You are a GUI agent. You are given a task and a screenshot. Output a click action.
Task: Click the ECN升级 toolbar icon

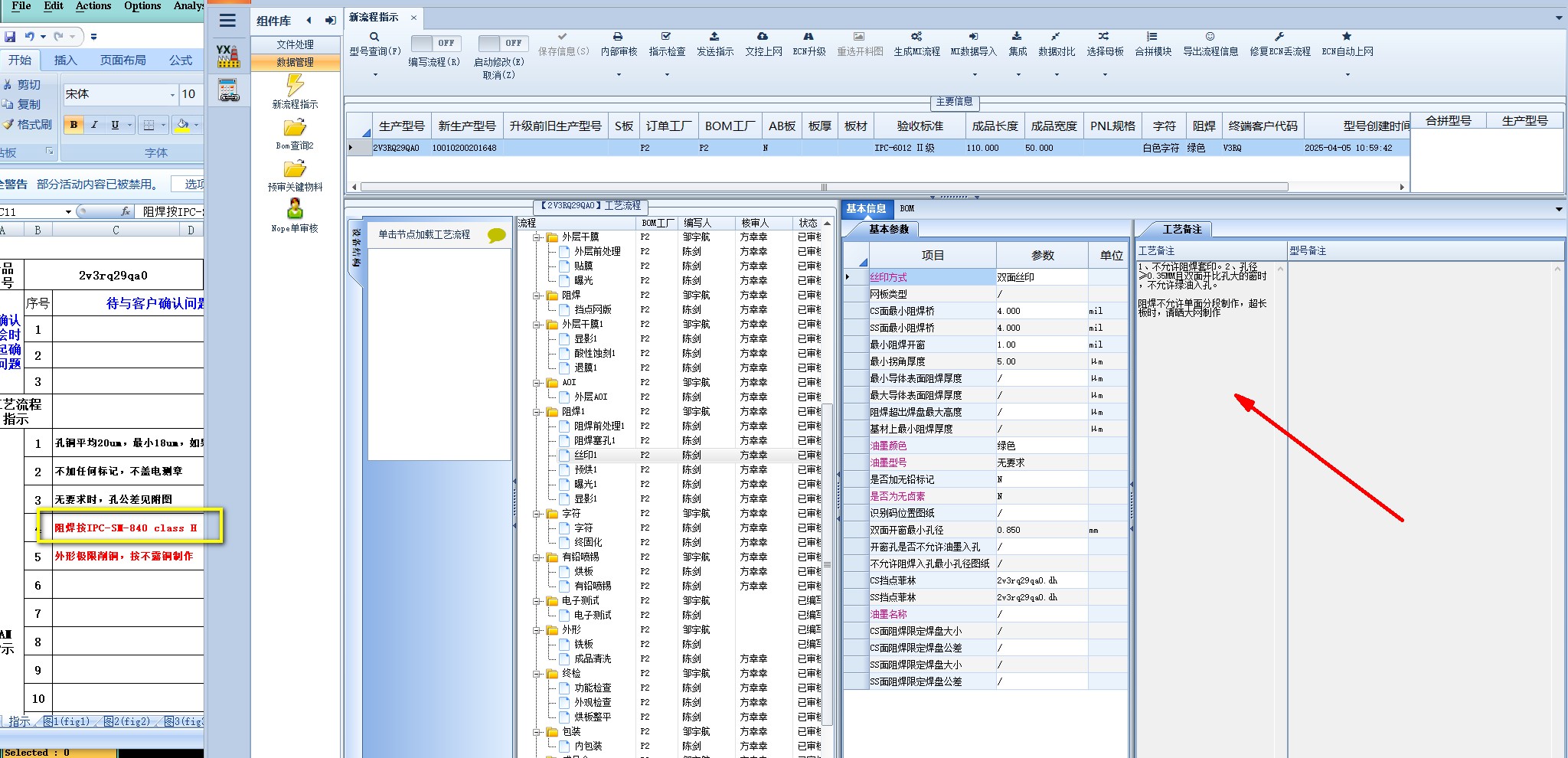pyautogui.click(x=808, y=36)
